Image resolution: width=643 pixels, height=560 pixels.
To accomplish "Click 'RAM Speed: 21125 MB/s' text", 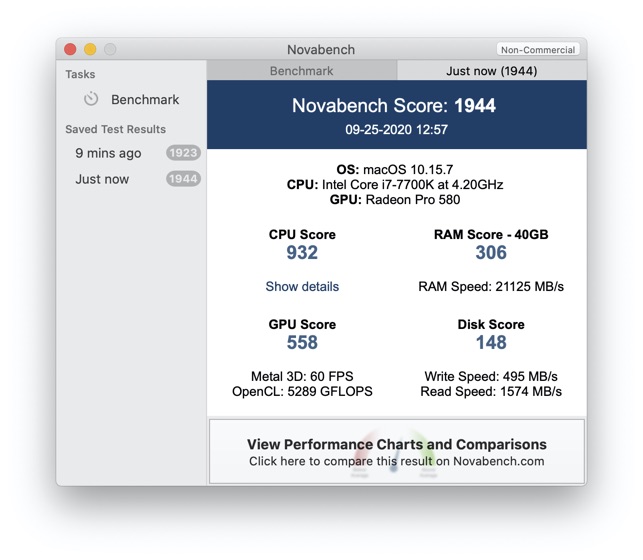I will click(x=491, y=286).
